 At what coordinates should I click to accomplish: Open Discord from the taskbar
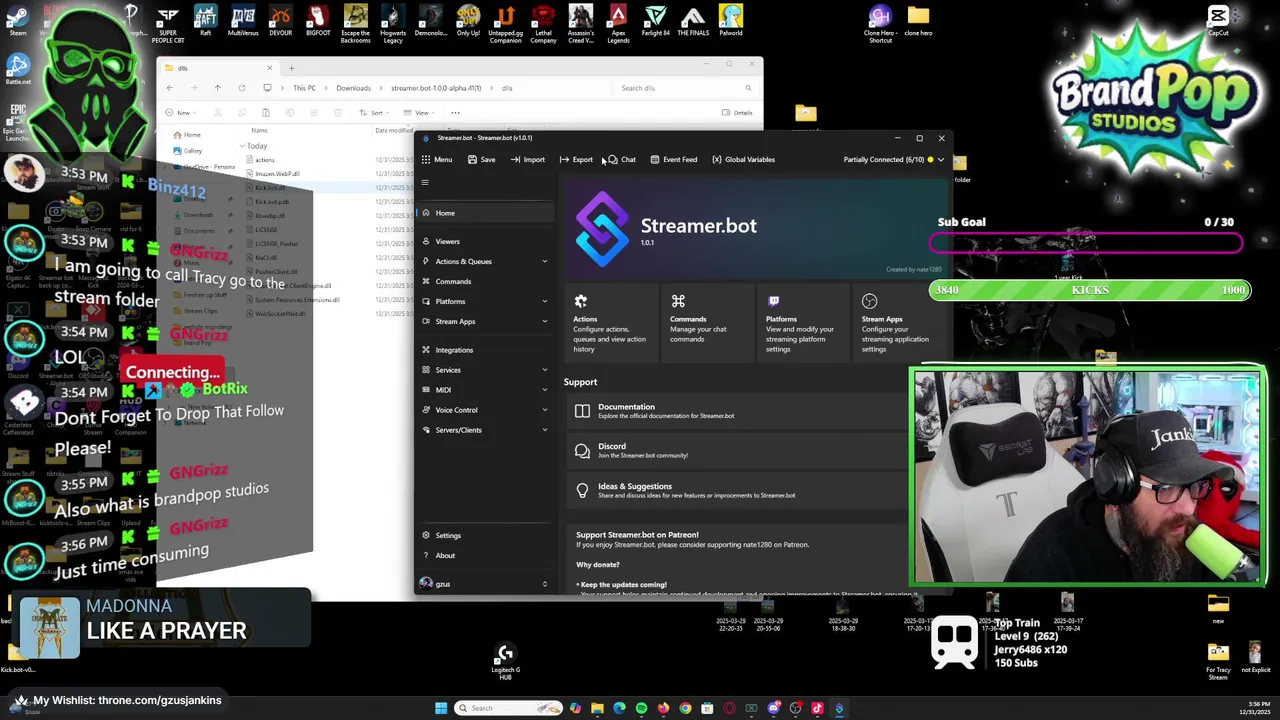[x=773, y=708]
